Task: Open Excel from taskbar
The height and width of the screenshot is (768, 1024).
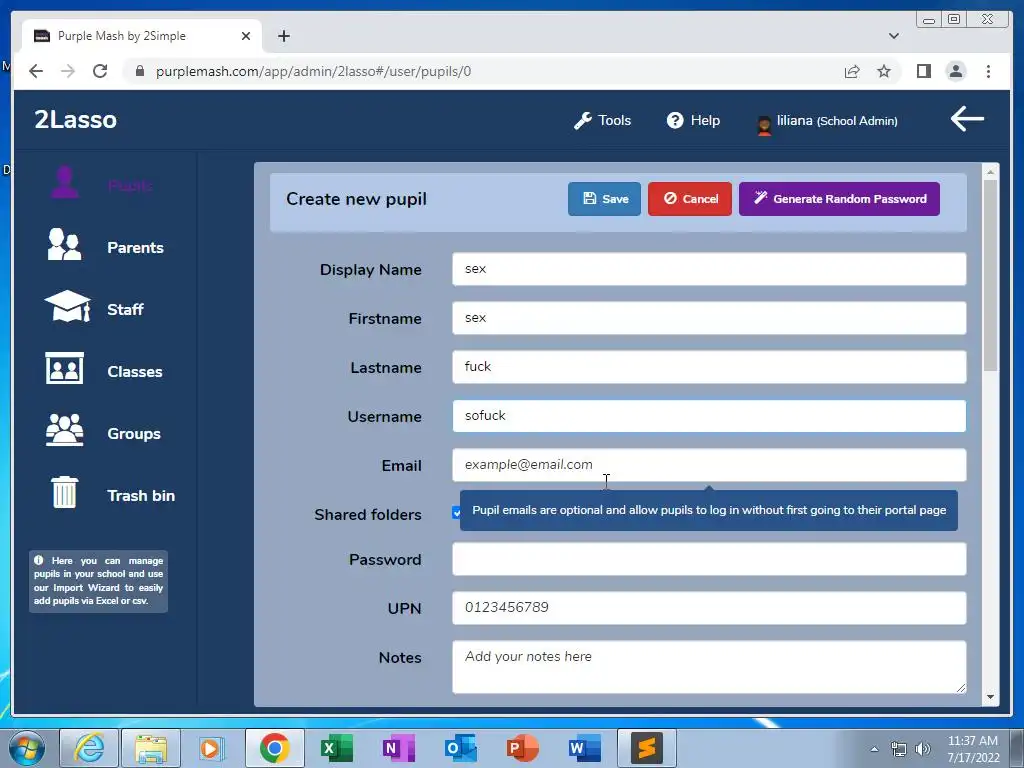Action: click(x=336, y=748)
